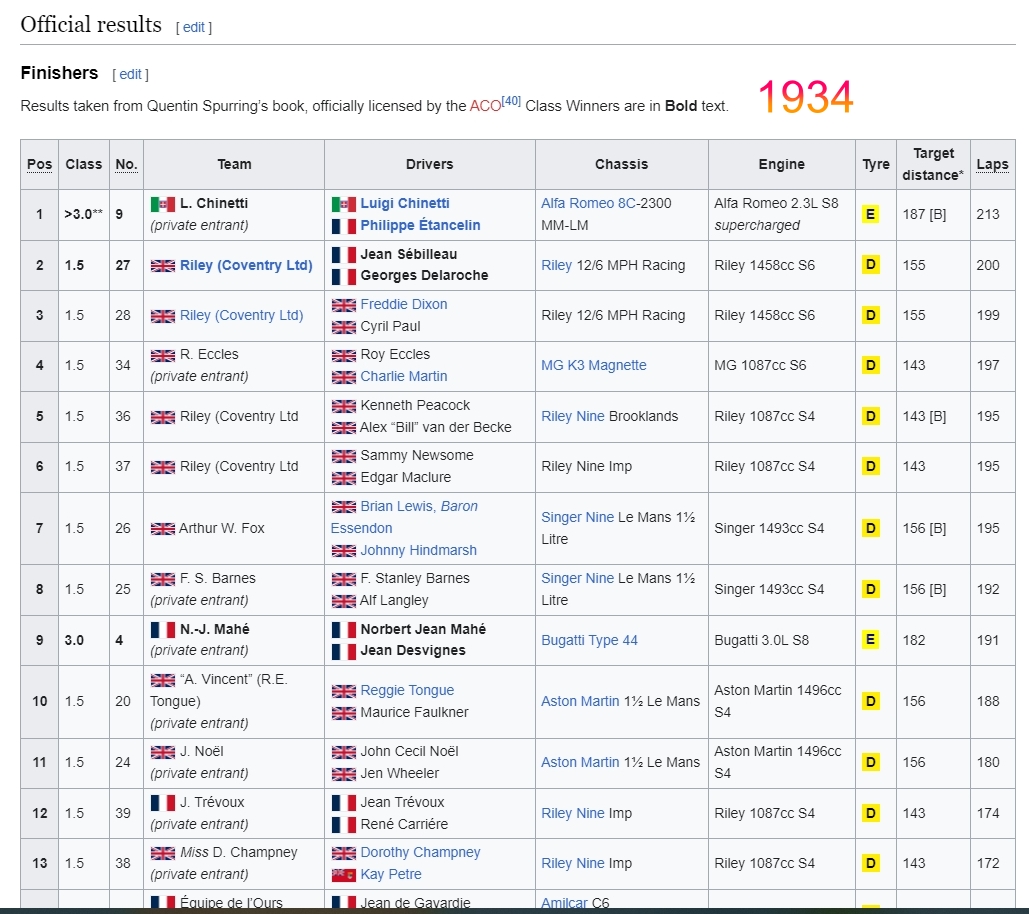The width and height of the screenshot is (1029, 914).
Task: Click flag icon beside Kay Petre
Action: pos(344,875)
